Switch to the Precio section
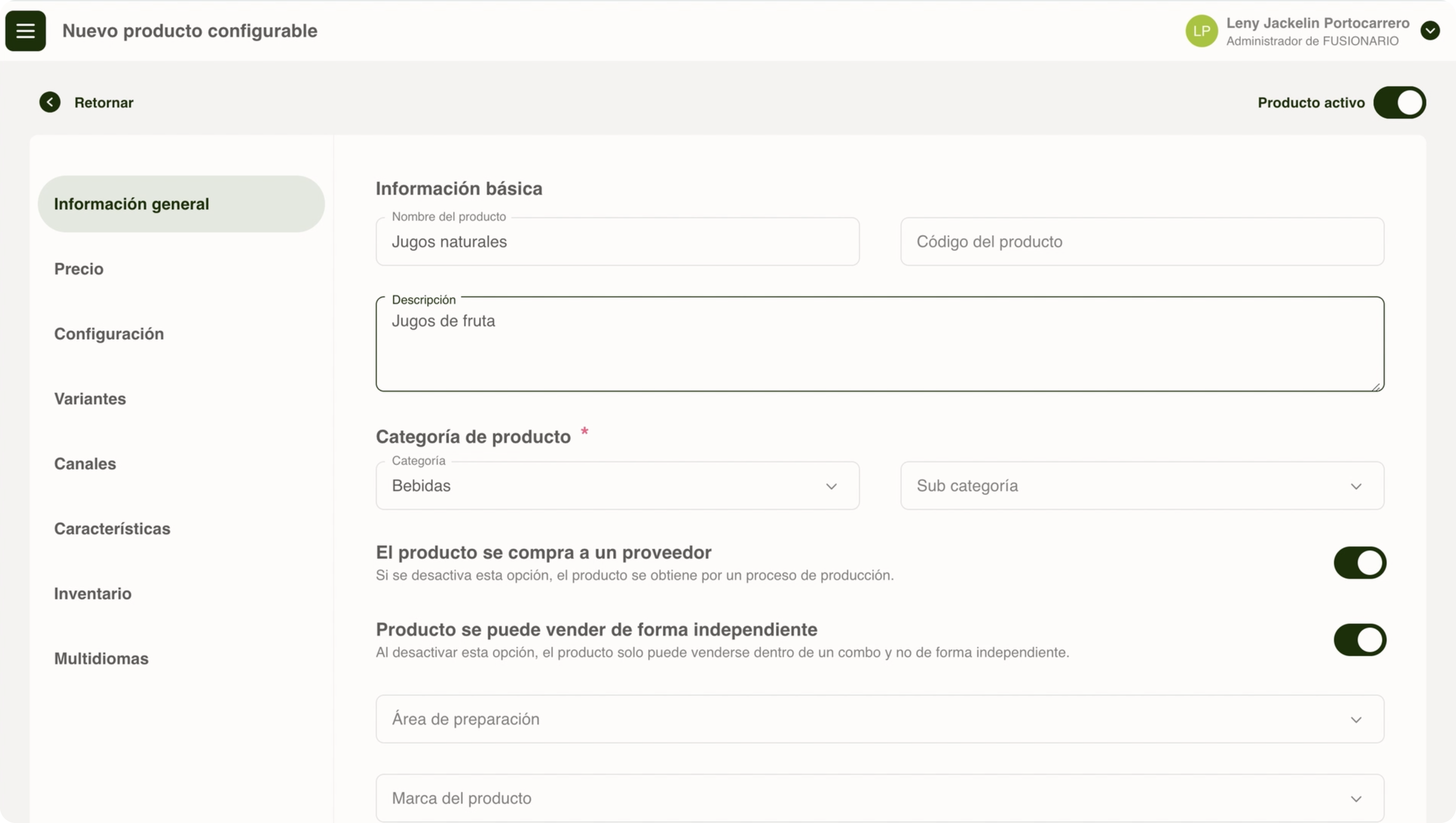The image size is (1456, 823). (78, 269)
